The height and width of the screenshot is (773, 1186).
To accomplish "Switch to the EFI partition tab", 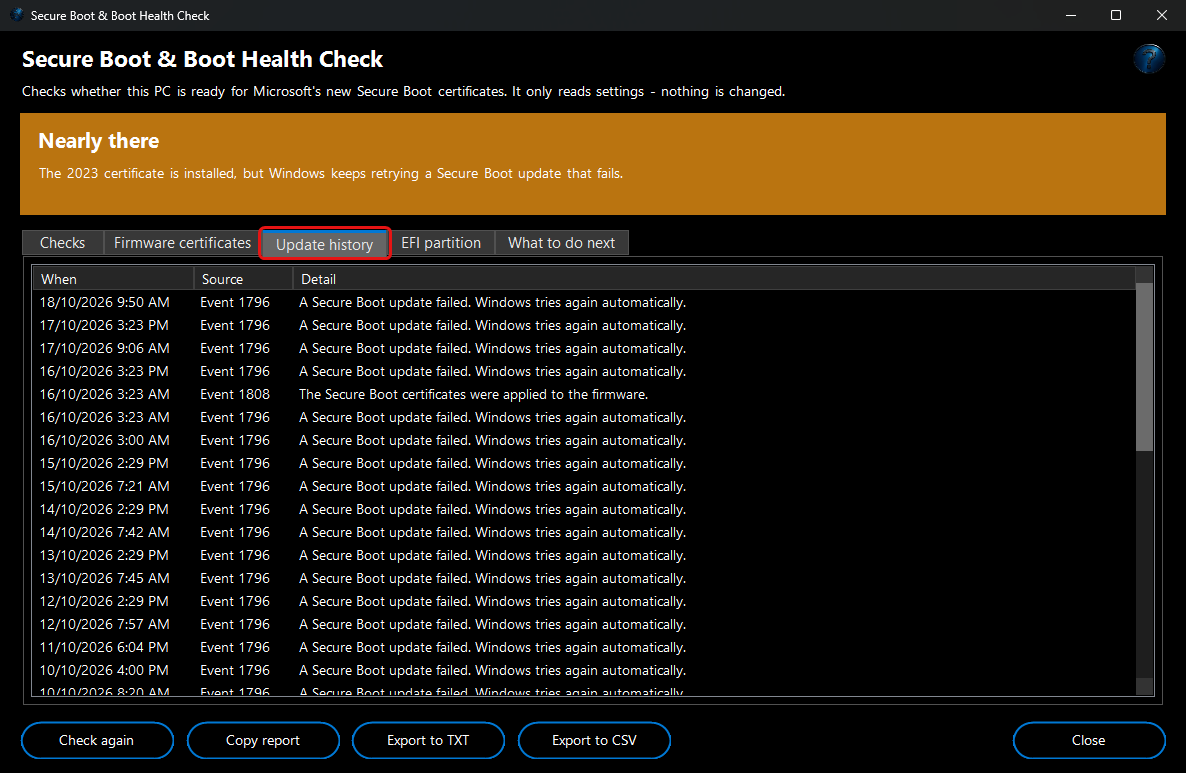I will point(441,243).
